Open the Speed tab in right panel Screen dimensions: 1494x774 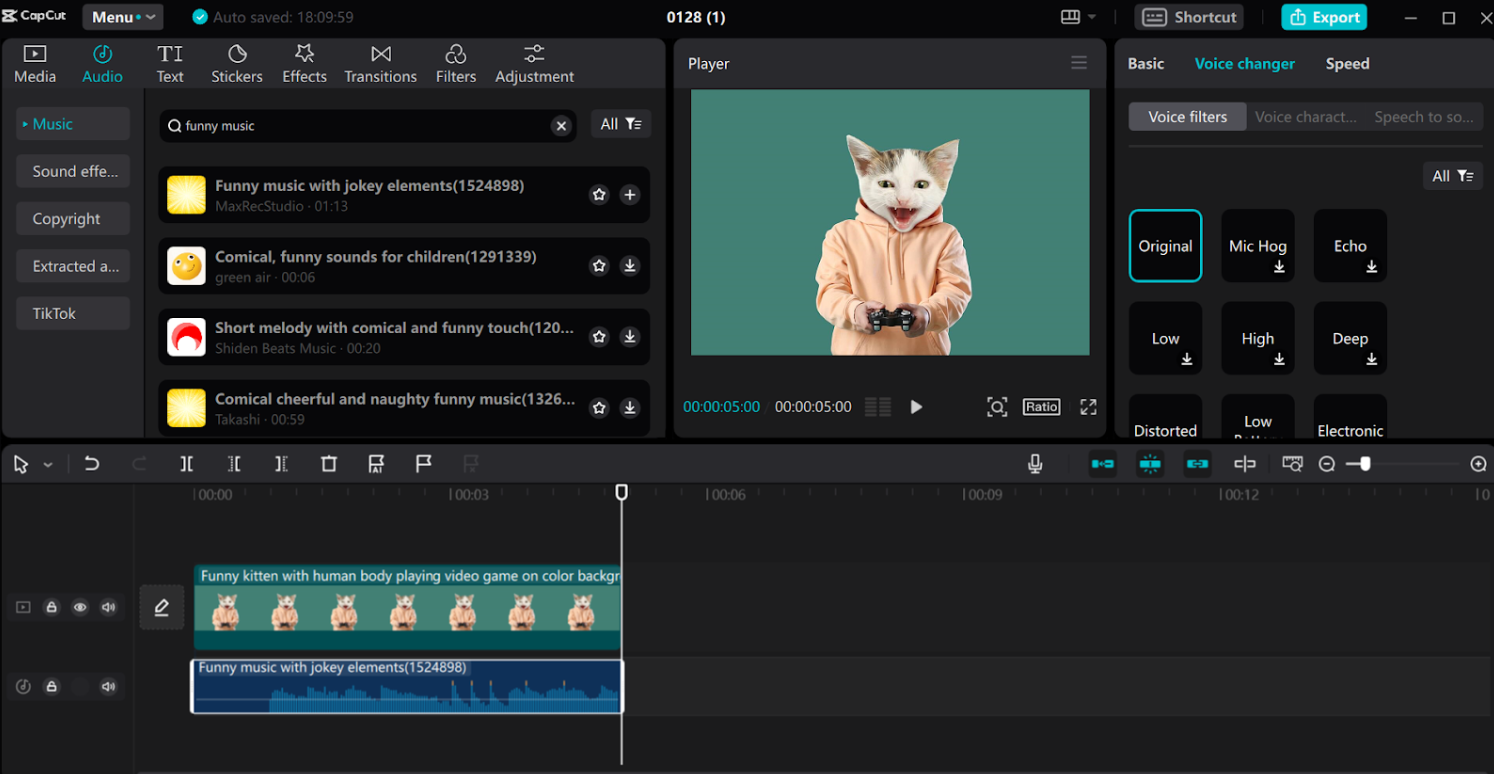1347,64
